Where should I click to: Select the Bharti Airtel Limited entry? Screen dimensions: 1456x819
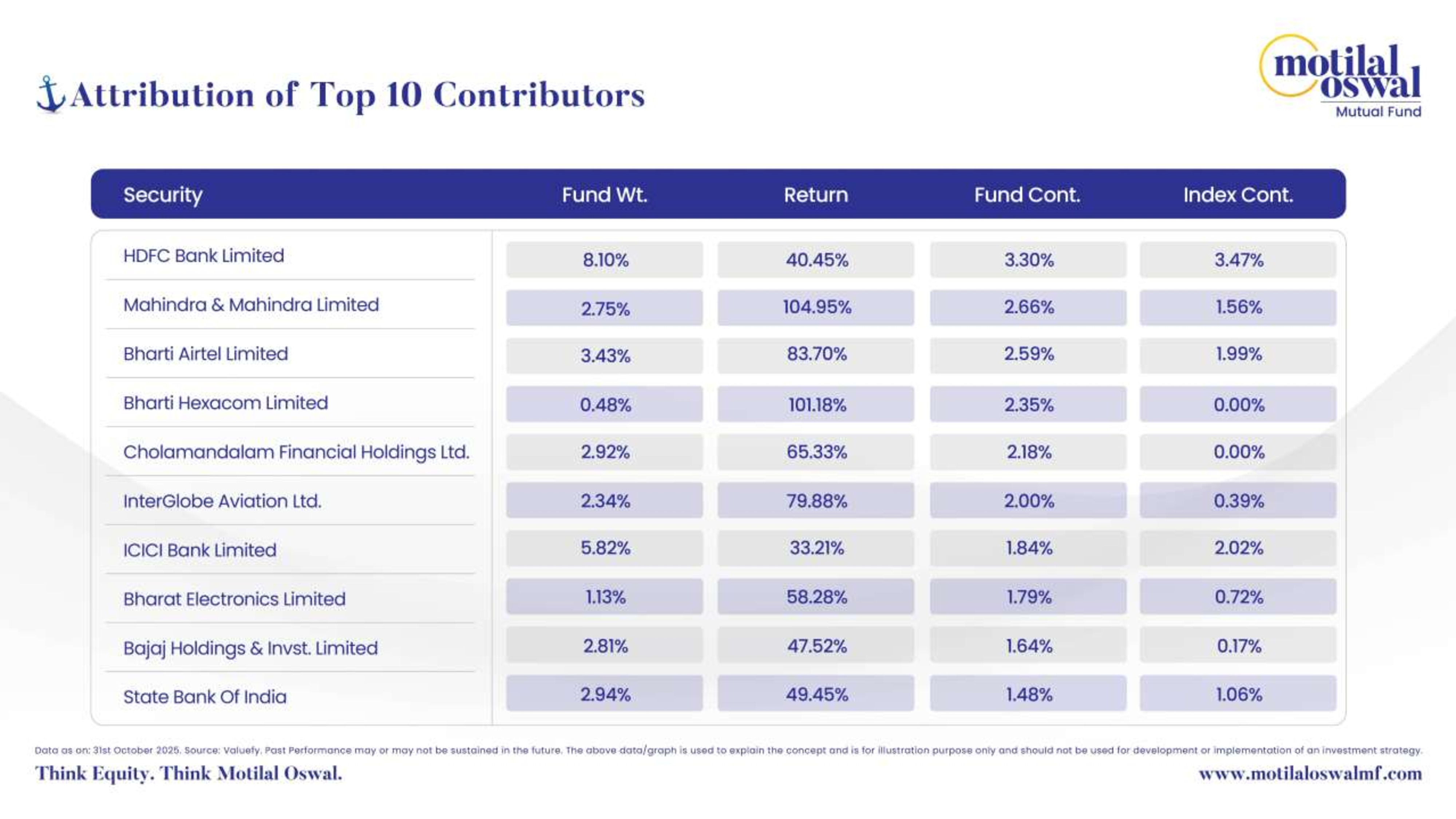[x=206, y=355]
